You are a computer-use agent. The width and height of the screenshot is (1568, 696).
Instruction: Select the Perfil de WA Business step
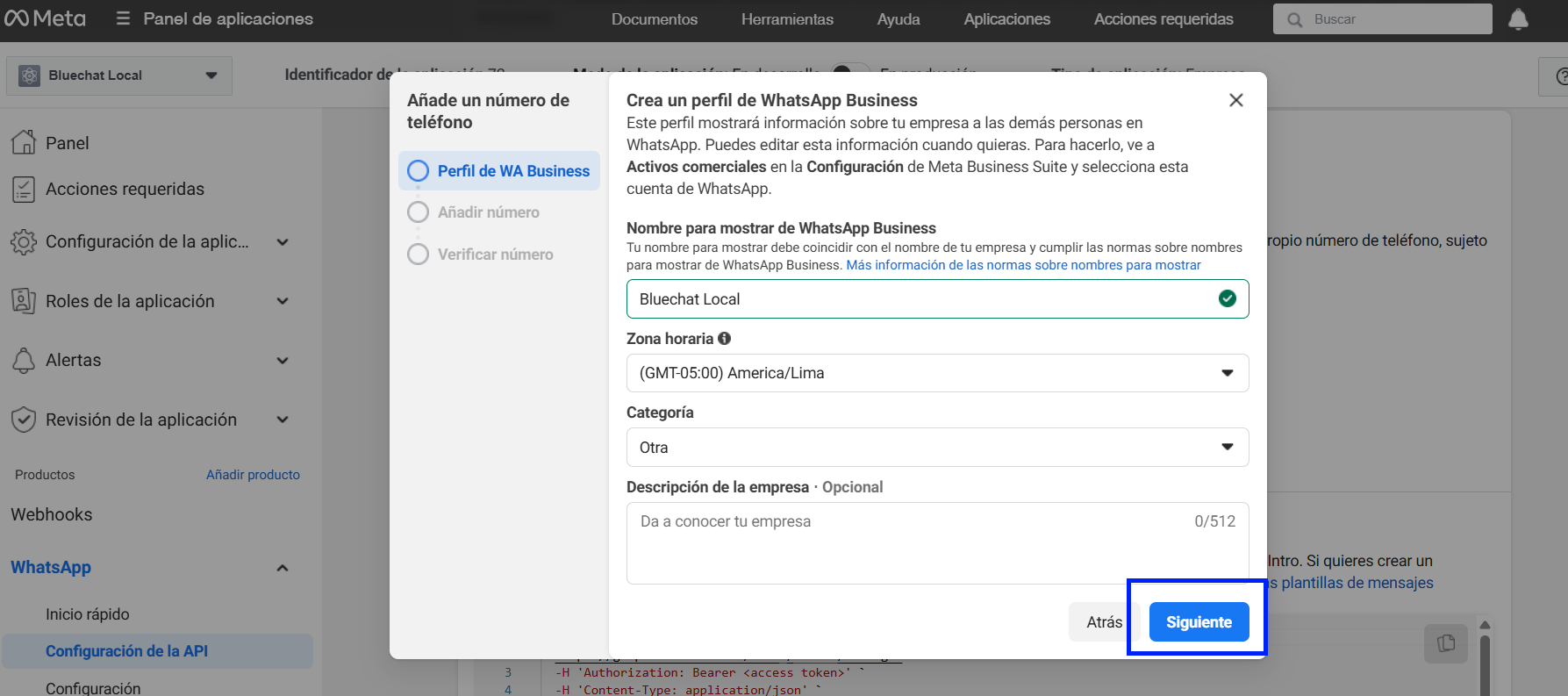tap(499, 171)
